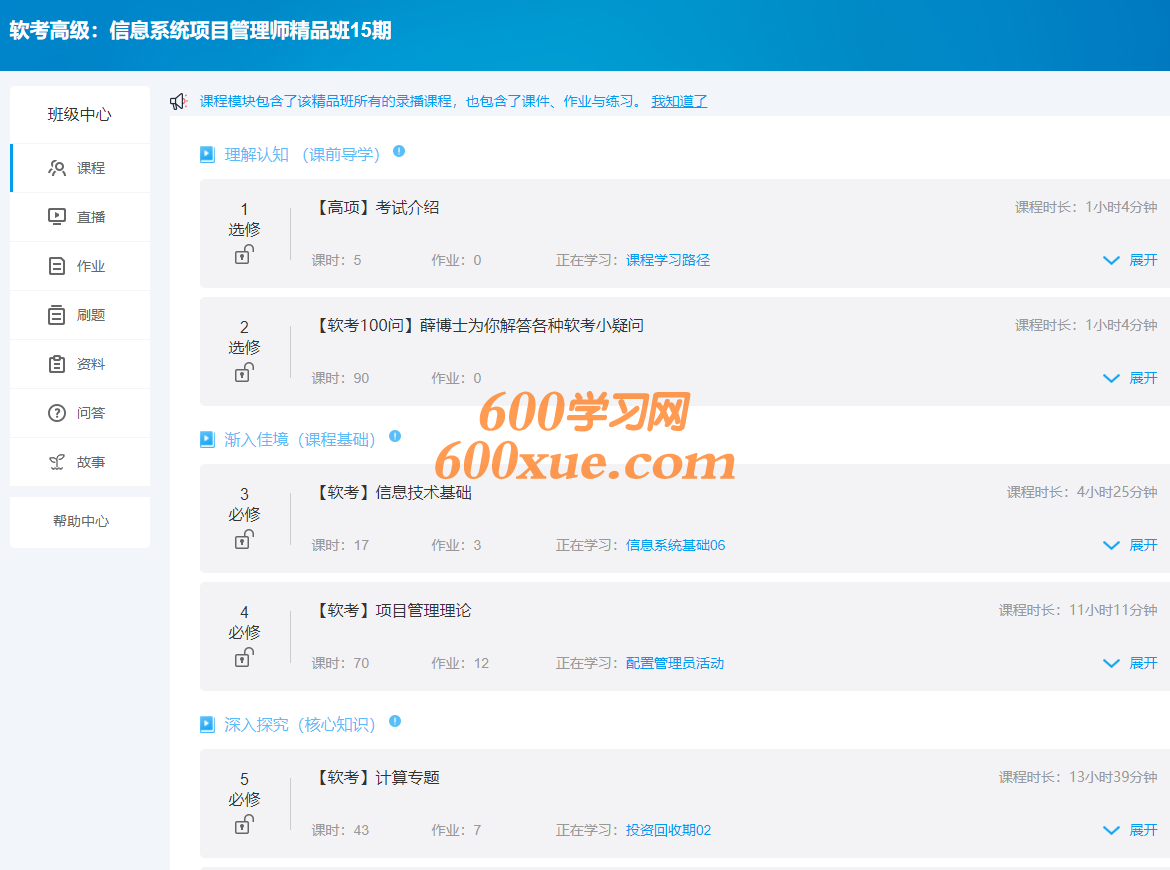Click 课时：43 on 计算专题 row
The image size is (1170, 870).
(340, 830)
